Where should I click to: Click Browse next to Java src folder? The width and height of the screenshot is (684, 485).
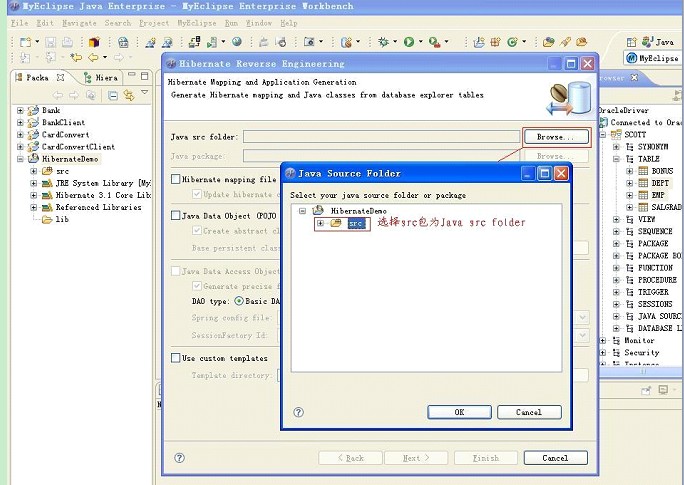(556, 137)
